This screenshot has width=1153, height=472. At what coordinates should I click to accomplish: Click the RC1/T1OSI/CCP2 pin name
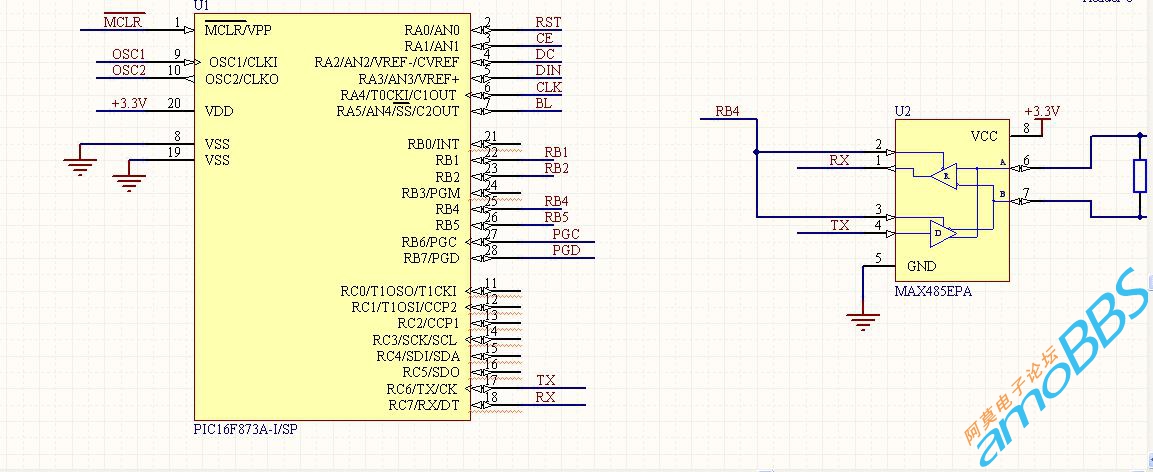[x=404, y=307]
